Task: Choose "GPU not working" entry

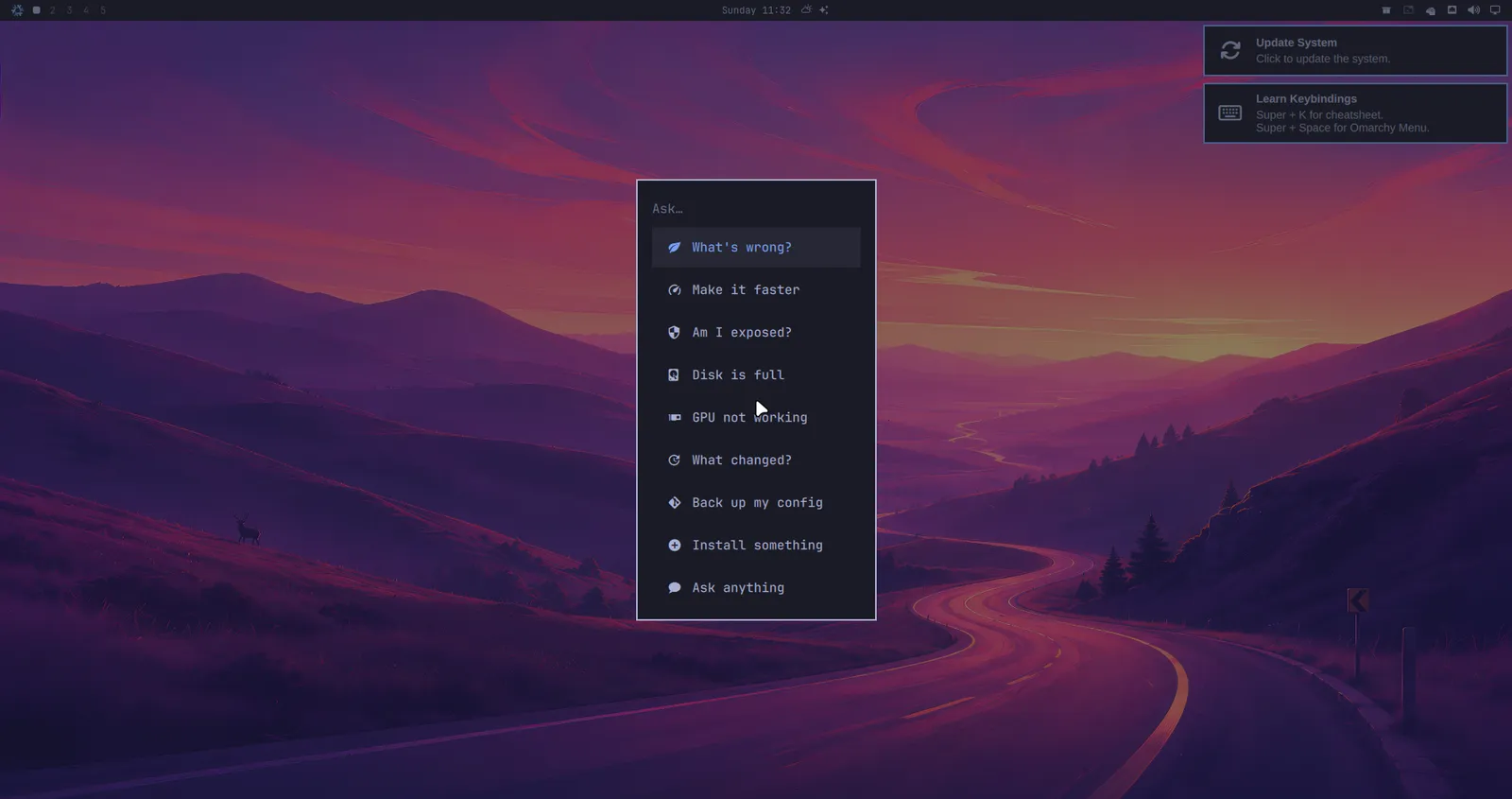Action: (756, 418)
